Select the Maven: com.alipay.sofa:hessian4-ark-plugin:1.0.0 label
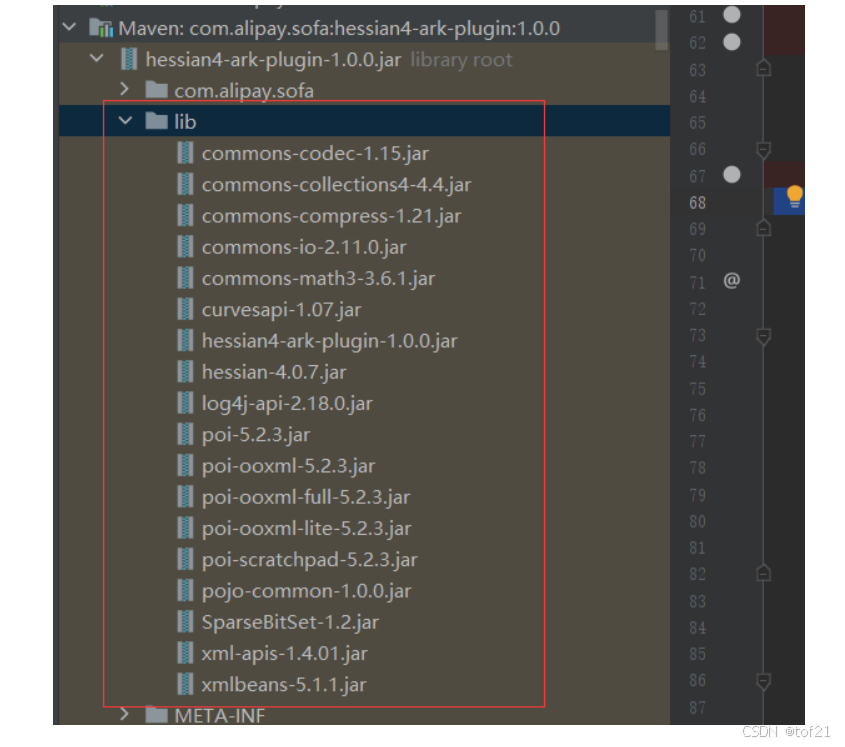845x747 pixels. tap(339, 29)
